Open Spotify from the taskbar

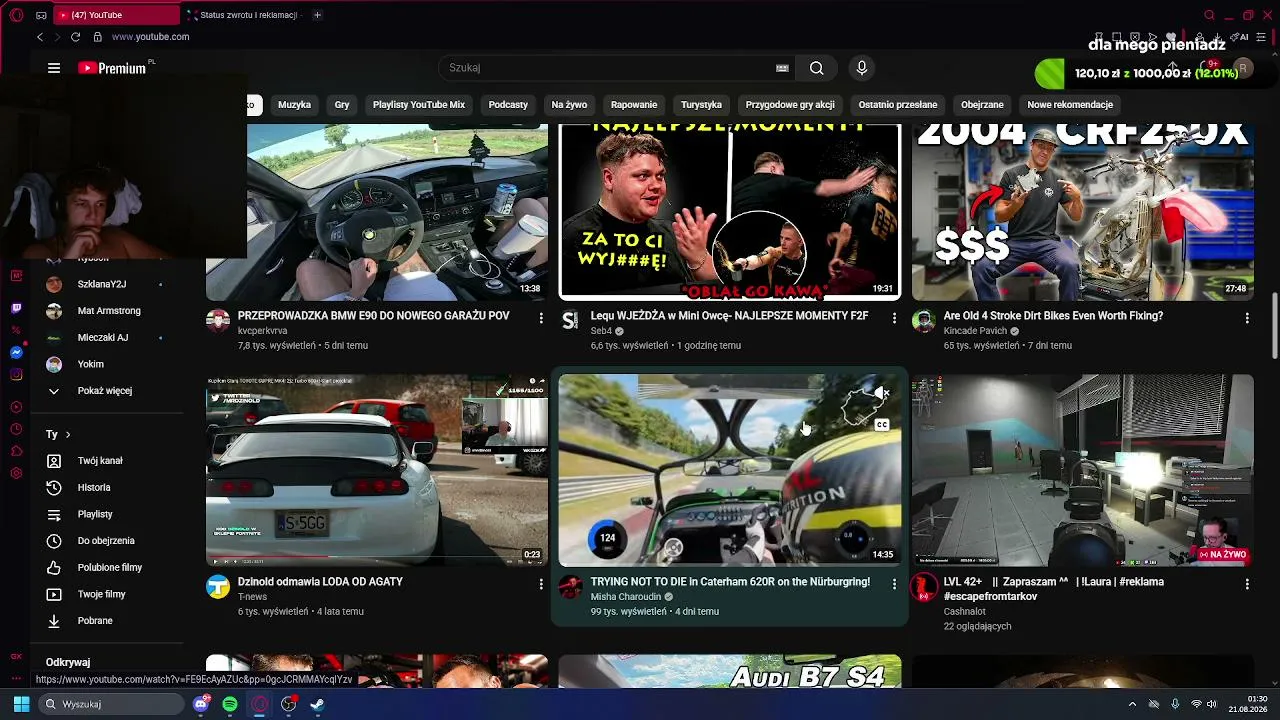click(x=230, y=704)
